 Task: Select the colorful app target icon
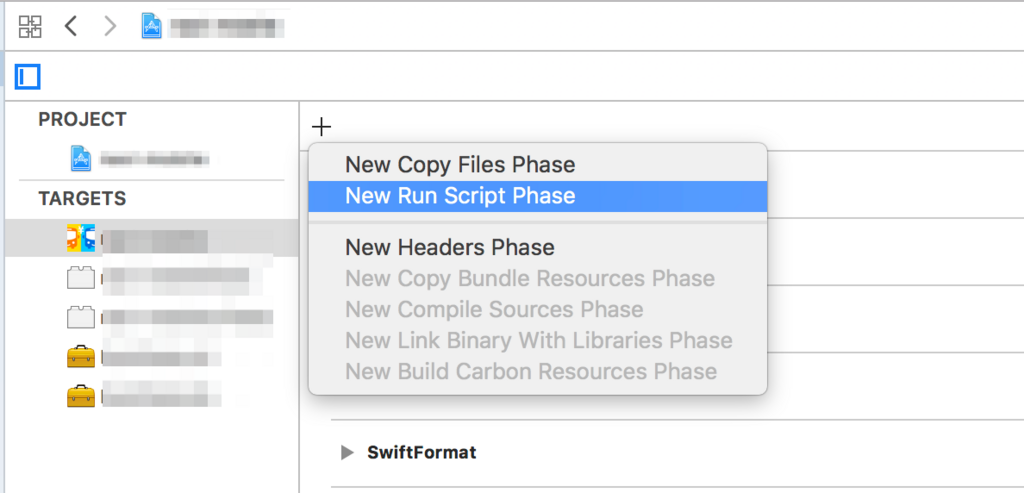[81, 238]
